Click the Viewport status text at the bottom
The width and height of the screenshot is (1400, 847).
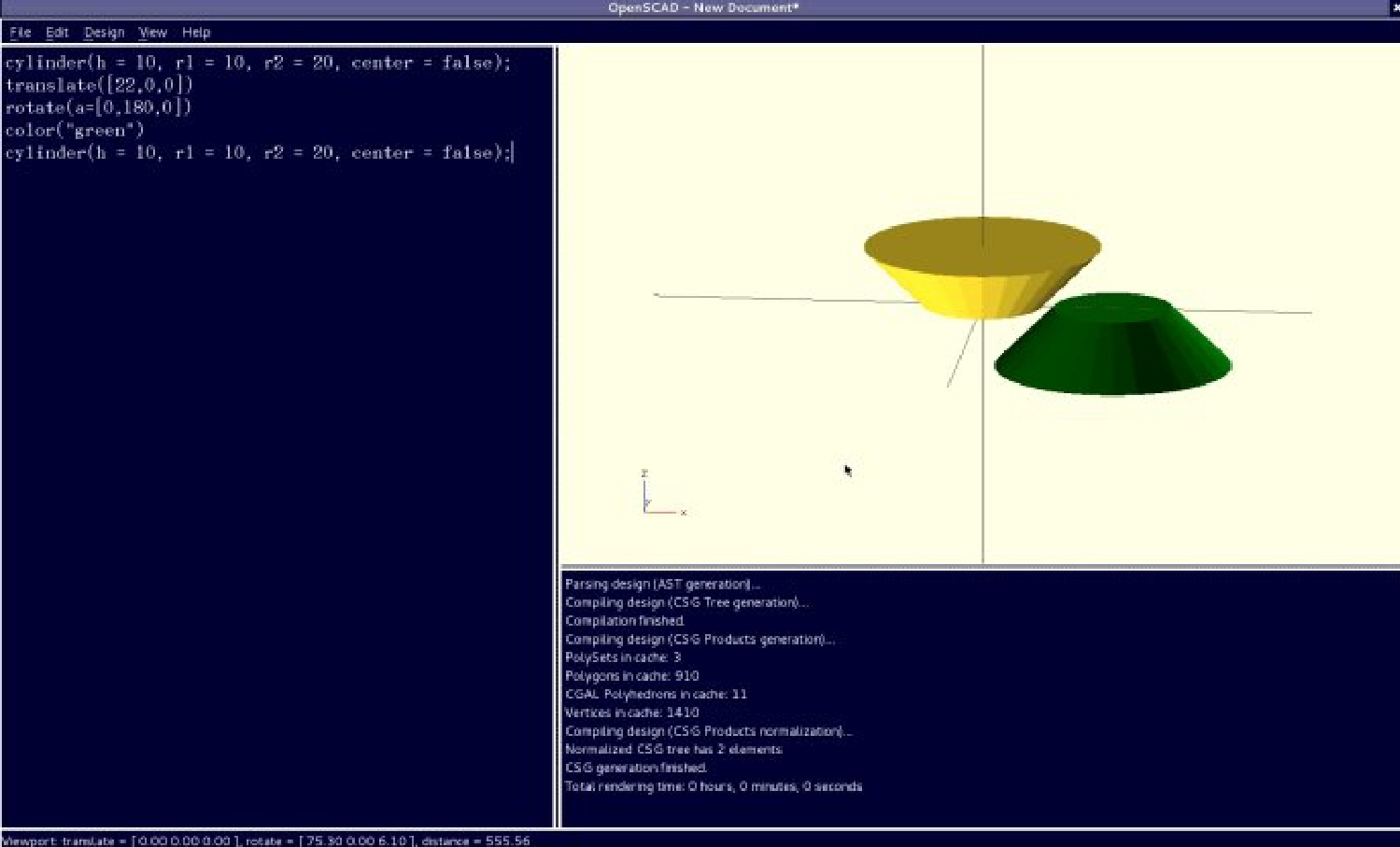[x=265, y=840]
